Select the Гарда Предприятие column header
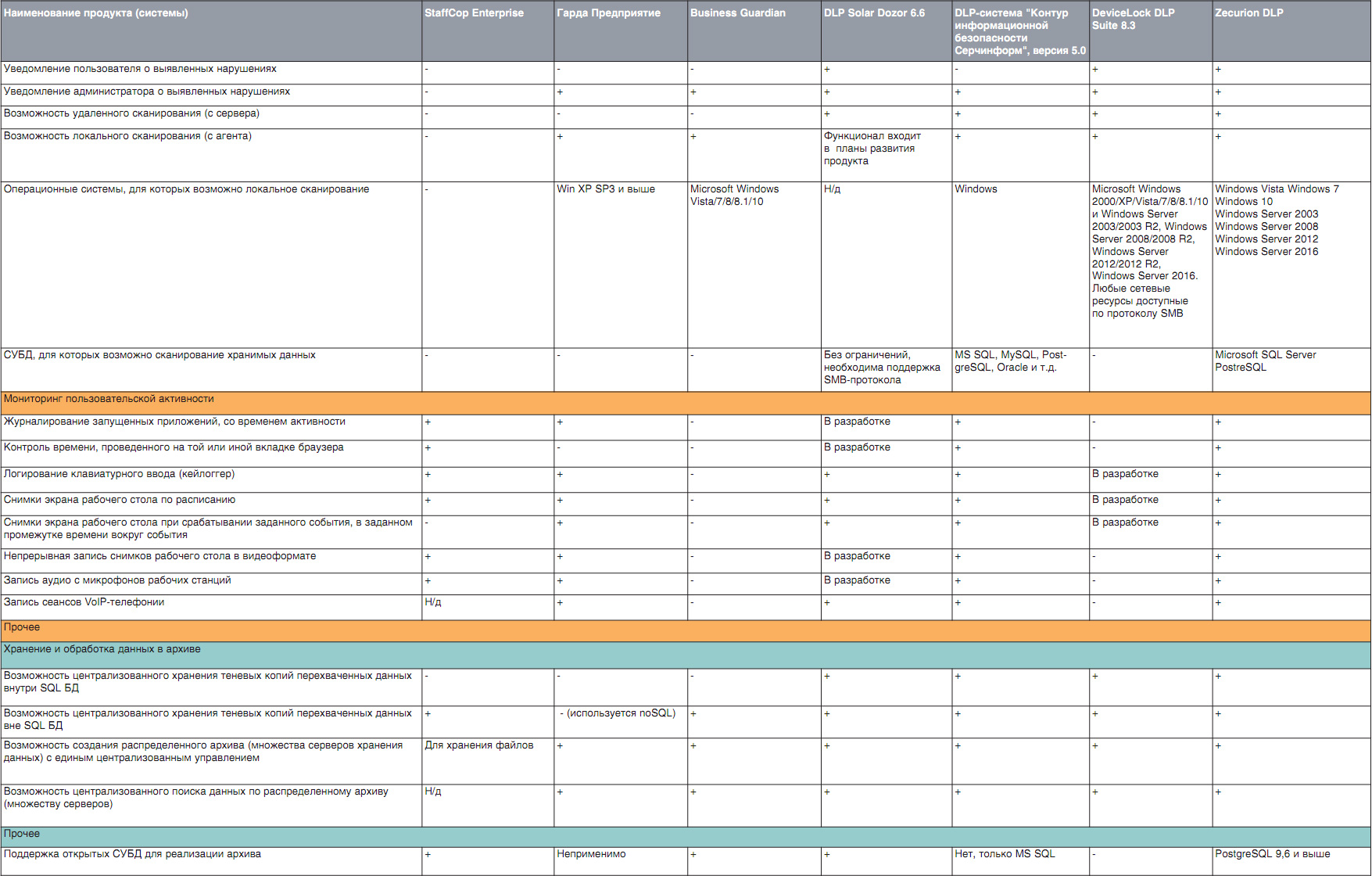This screenshot has height=876, width=1372. point(621,31)
